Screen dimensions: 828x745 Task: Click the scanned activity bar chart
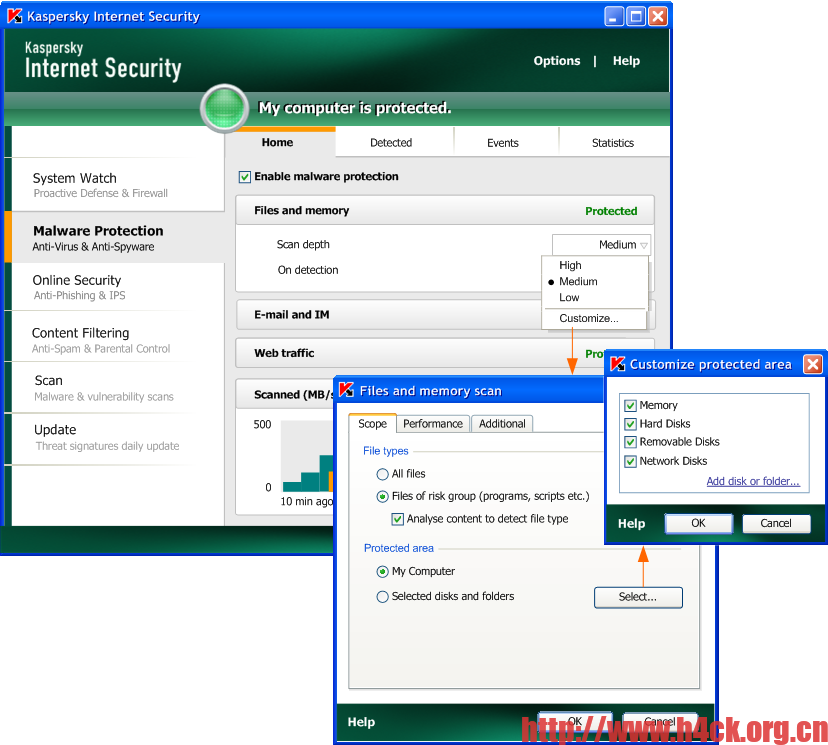307,456
